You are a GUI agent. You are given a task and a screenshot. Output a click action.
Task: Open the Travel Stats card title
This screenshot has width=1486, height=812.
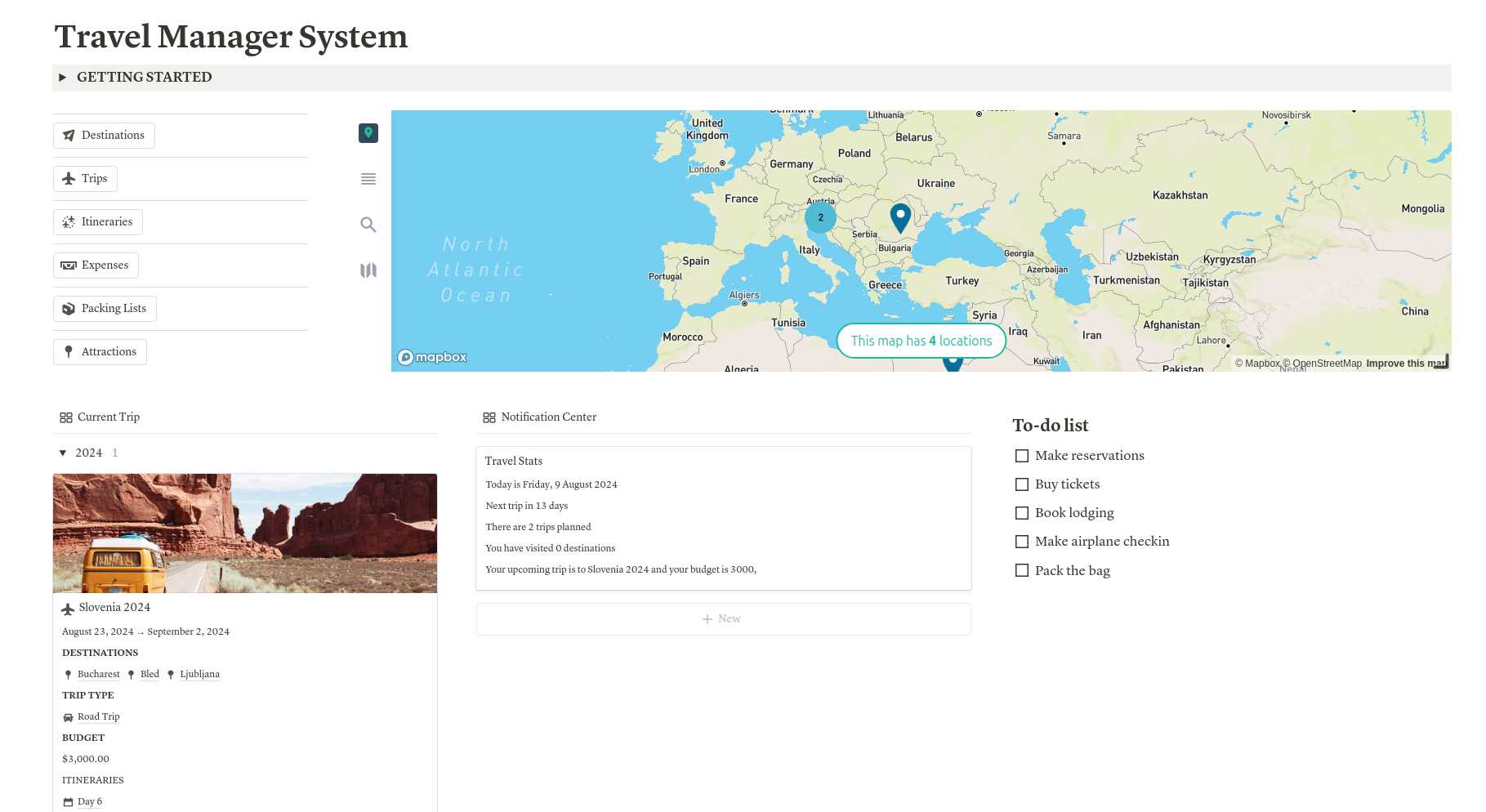[514, 462]
